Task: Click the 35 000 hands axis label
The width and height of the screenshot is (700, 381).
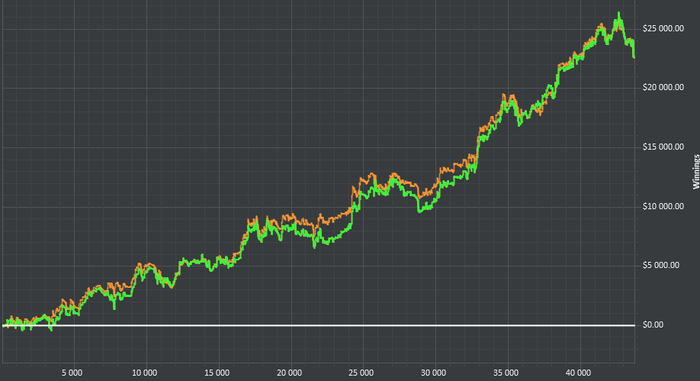Action: click(x=506, y=373)
